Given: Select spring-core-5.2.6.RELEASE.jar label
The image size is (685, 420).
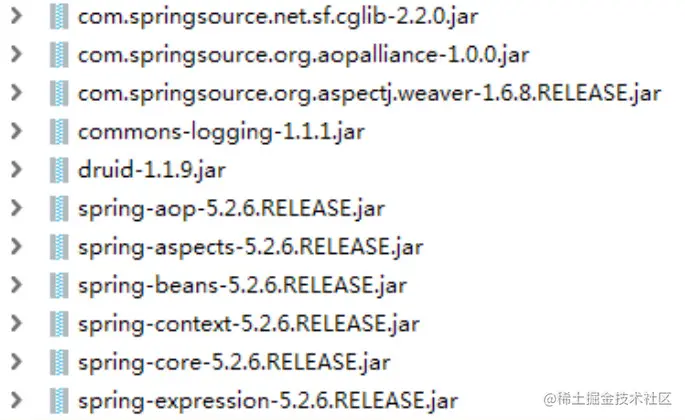Looking at the screenshot, I should pos(234,363).
